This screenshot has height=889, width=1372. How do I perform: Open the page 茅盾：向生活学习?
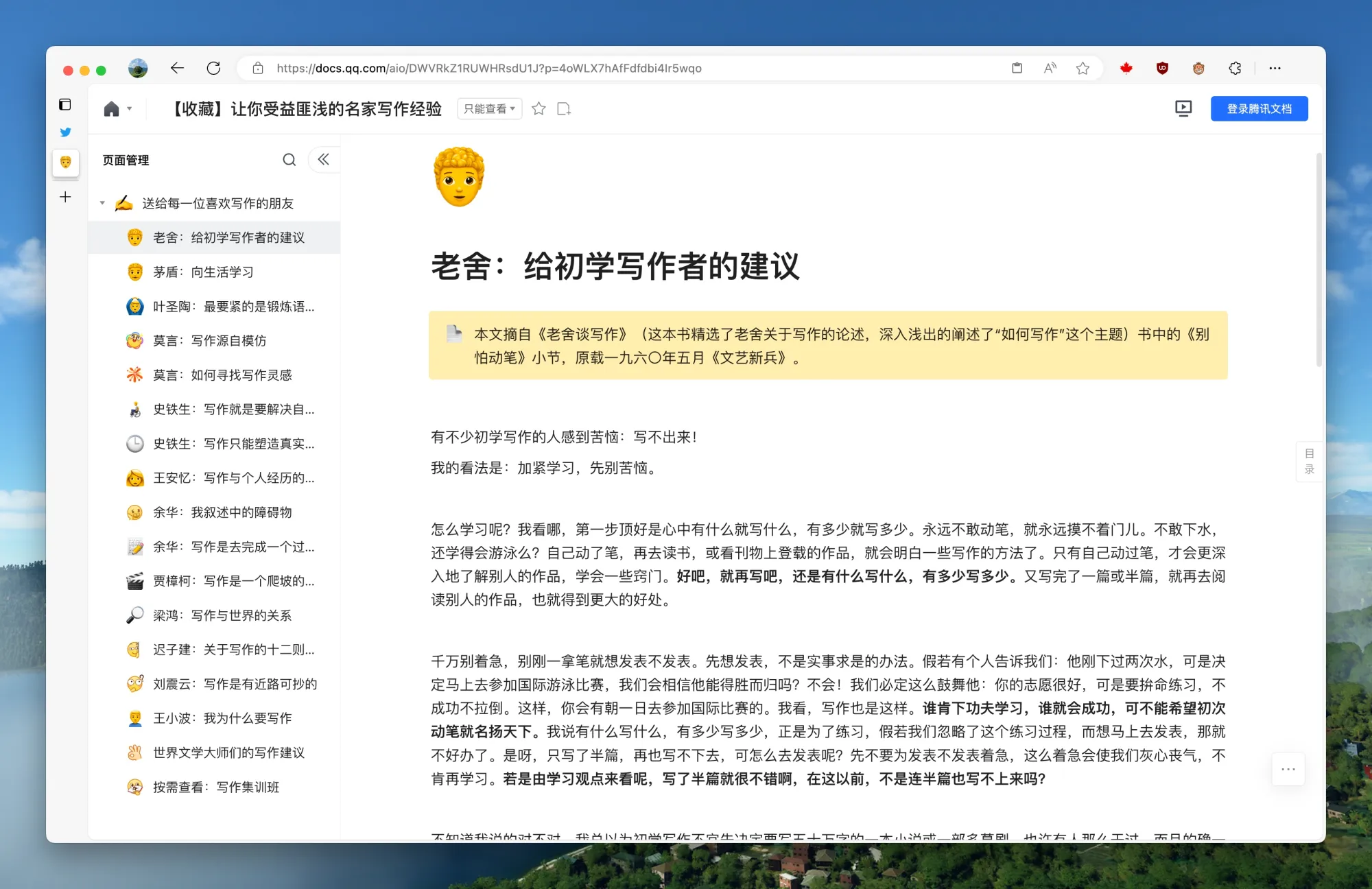(203, 272)
